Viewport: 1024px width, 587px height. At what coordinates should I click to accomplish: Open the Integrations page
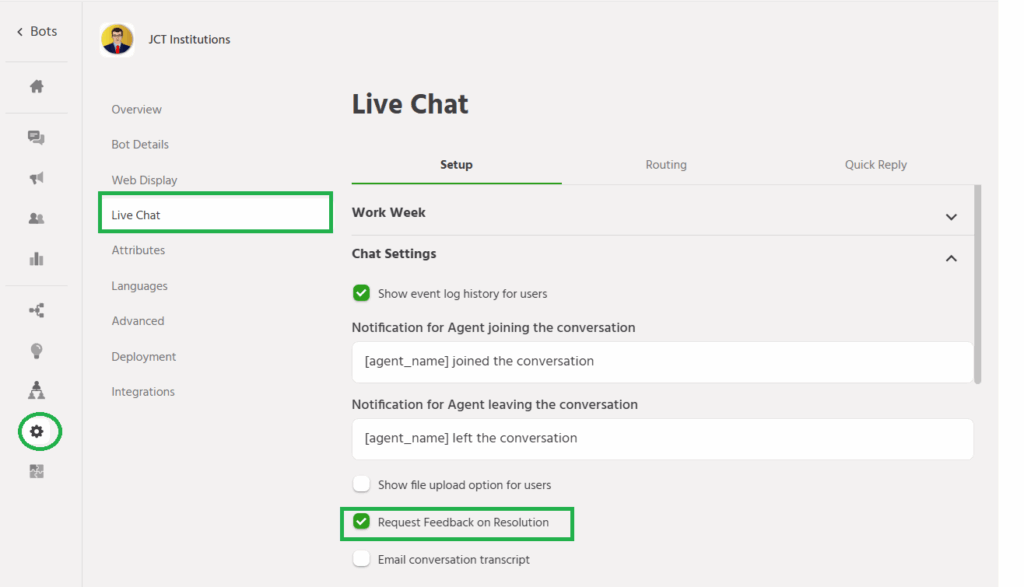point(143,392)
